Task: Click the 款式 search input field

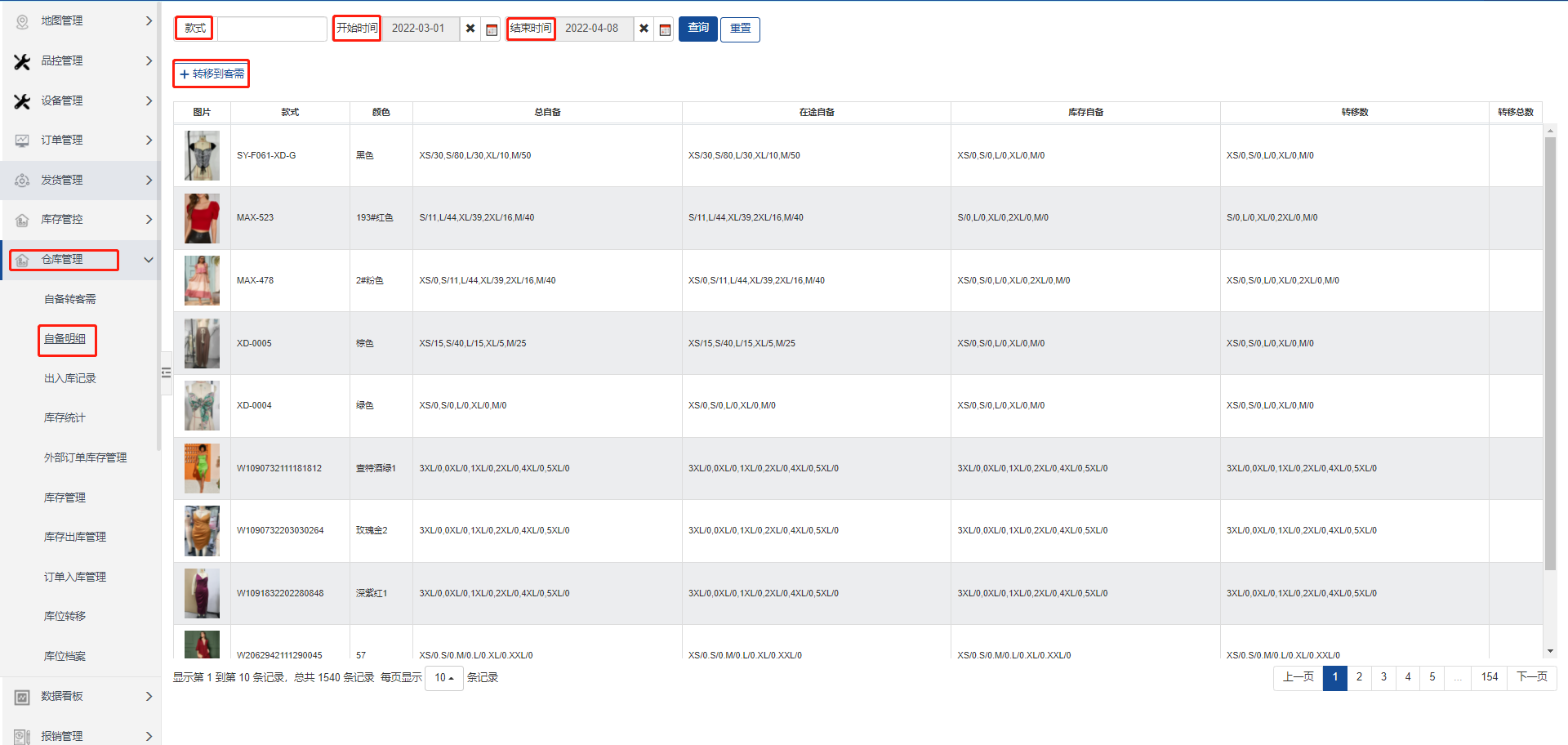Action: coord(272,29)
